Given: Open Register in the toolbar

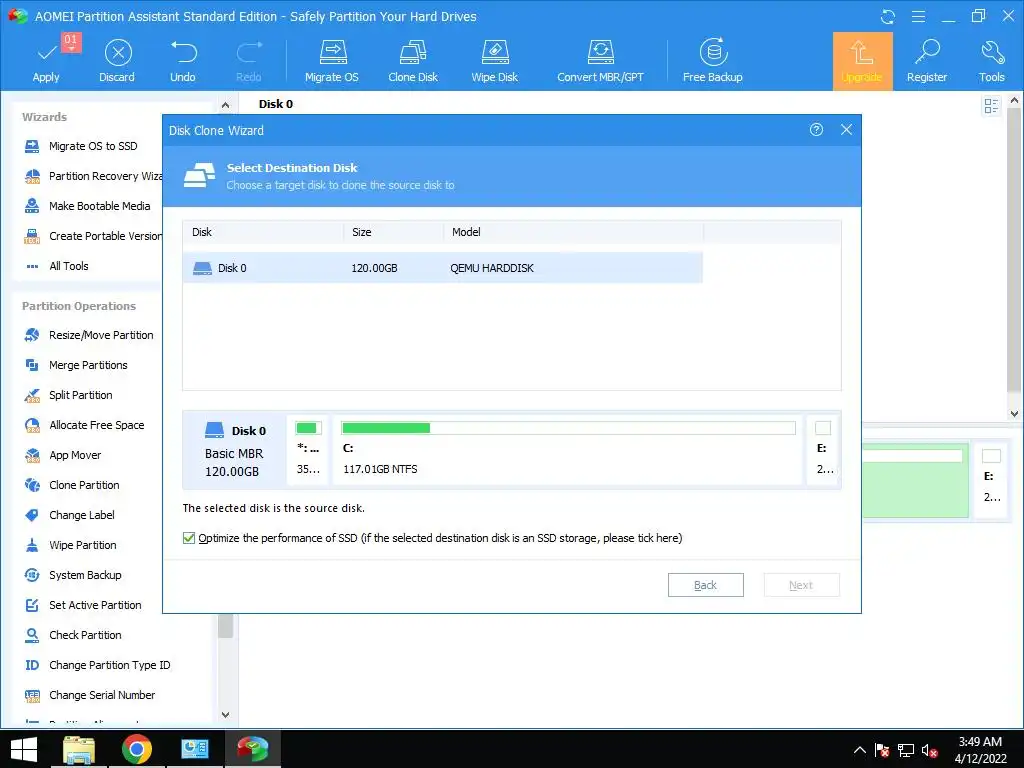Looking at the screenshot, I should tap(927, 61).
